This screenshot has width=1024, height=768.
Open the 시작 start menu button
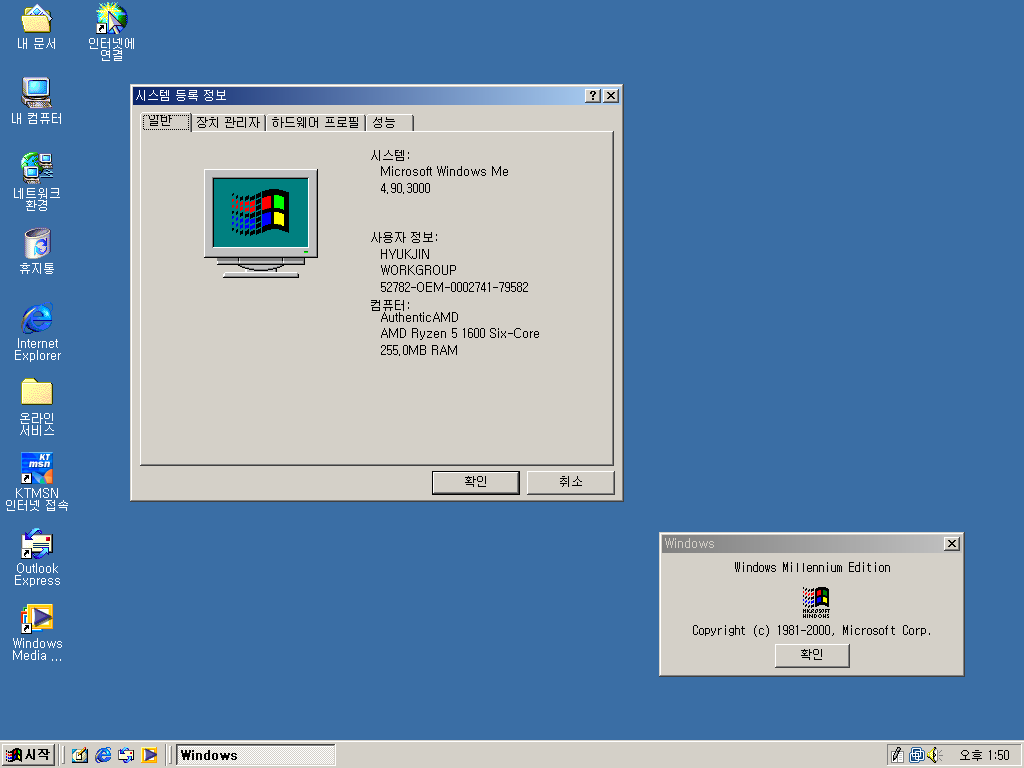[x=28, y=755]
